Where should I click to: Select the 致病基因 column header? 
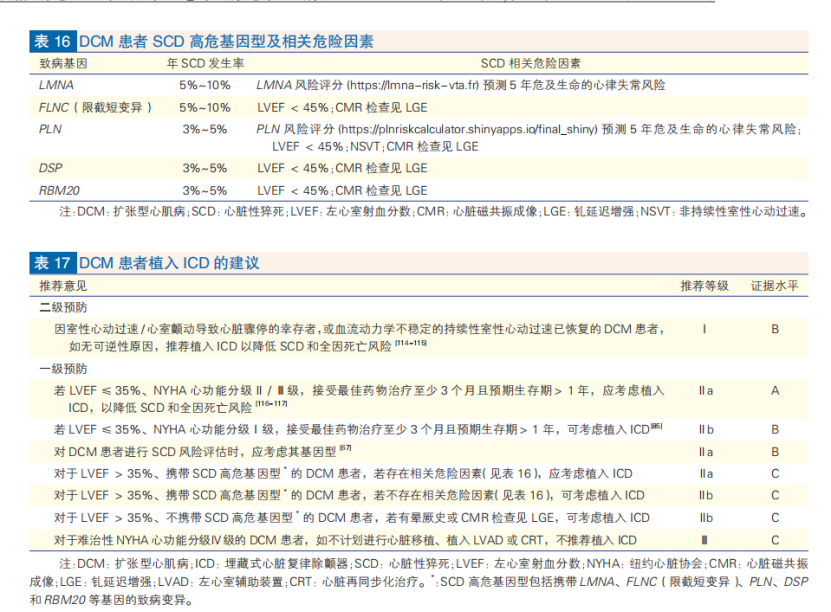tap(56, 62)
